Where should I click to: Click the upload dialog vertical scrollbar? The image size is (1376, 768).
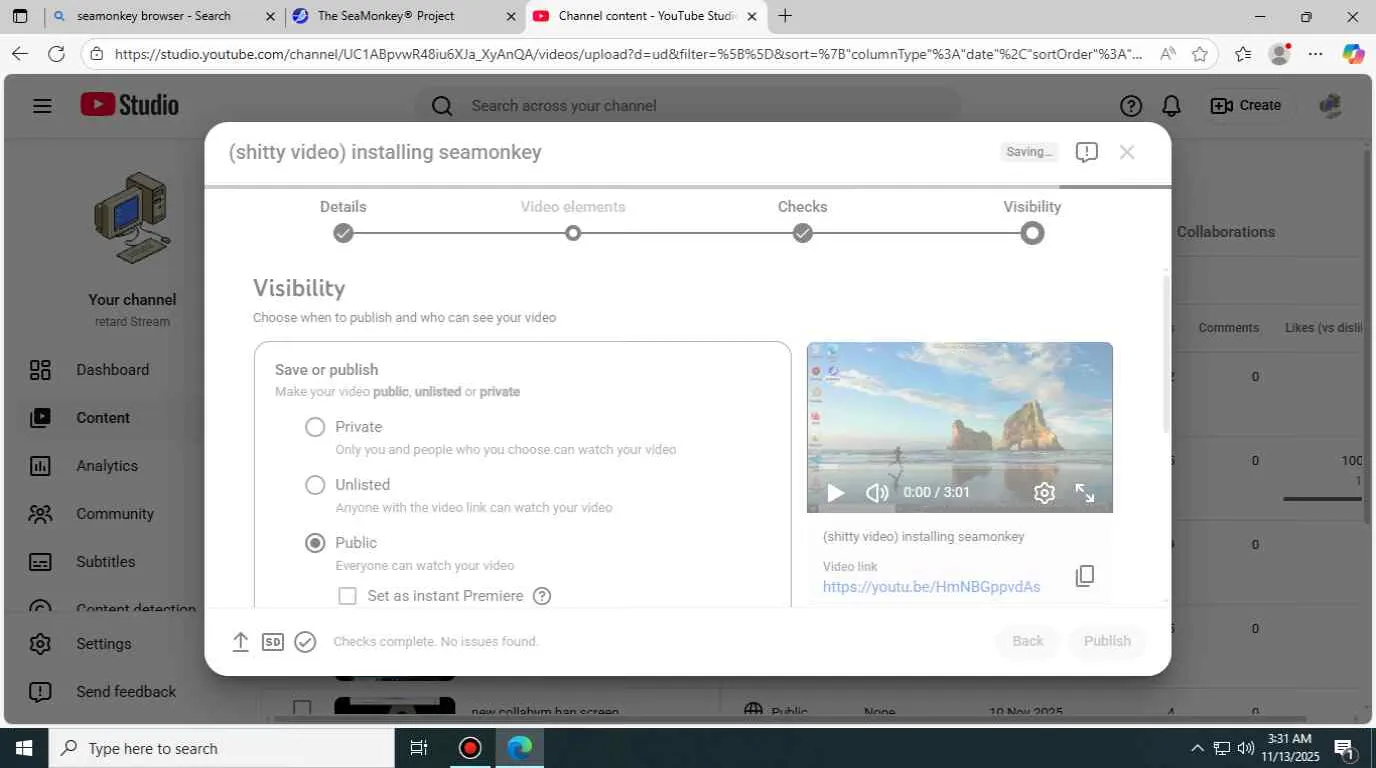point(1166,356)
